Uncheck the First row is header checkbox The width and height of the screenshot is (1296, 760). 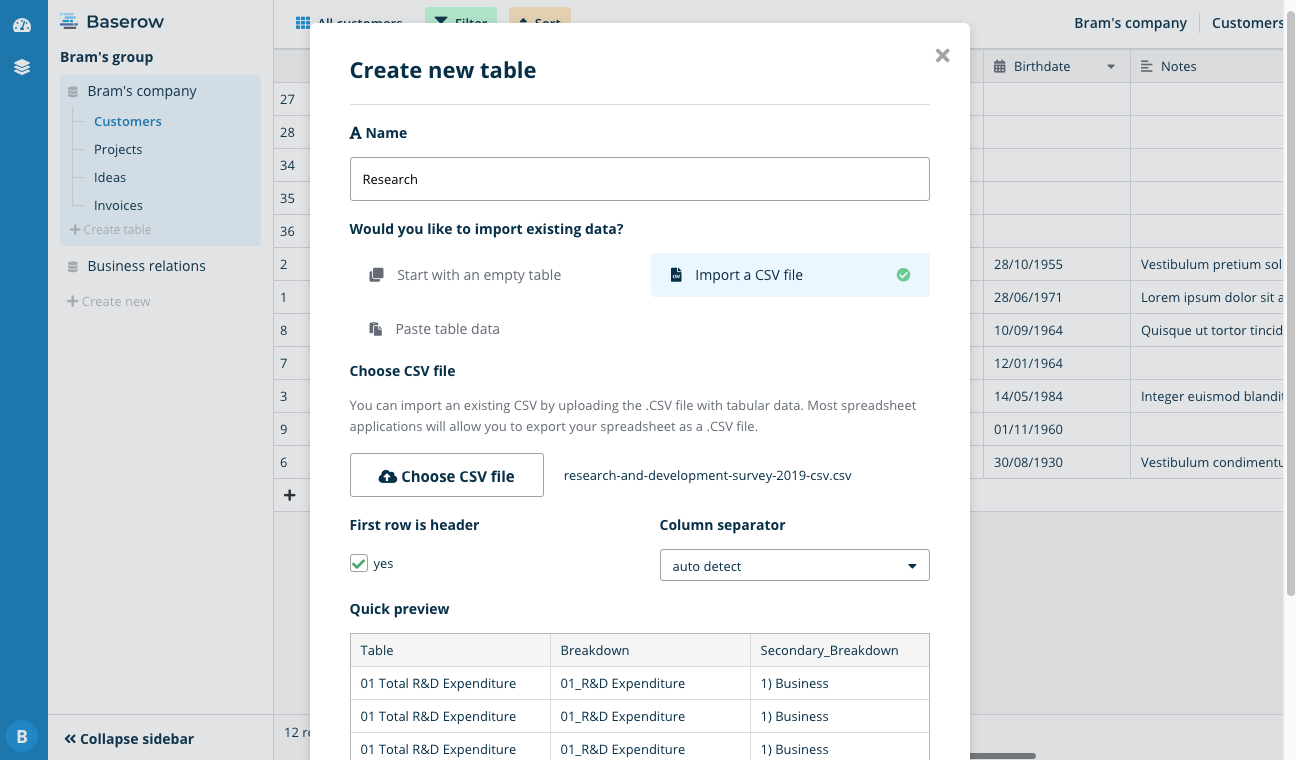pyautogui.click(x=358, y=563)
